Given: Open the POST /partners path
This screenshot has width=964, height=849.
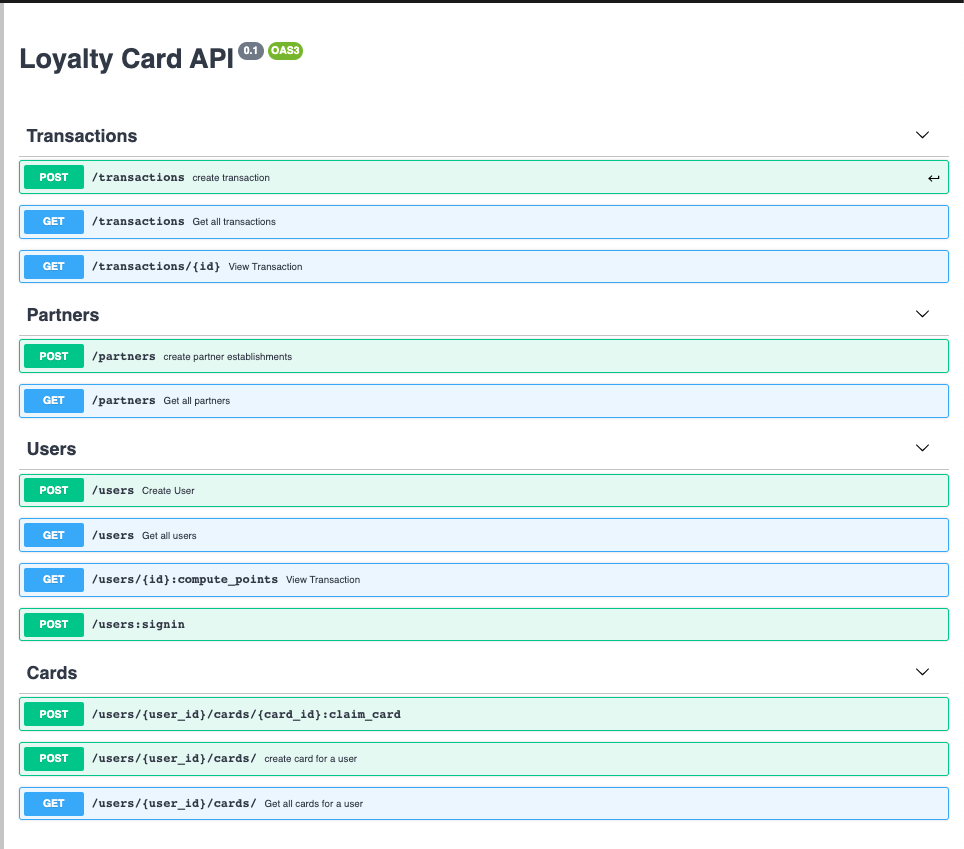Looking at the screenshot, I should click(x=124, y=357).
